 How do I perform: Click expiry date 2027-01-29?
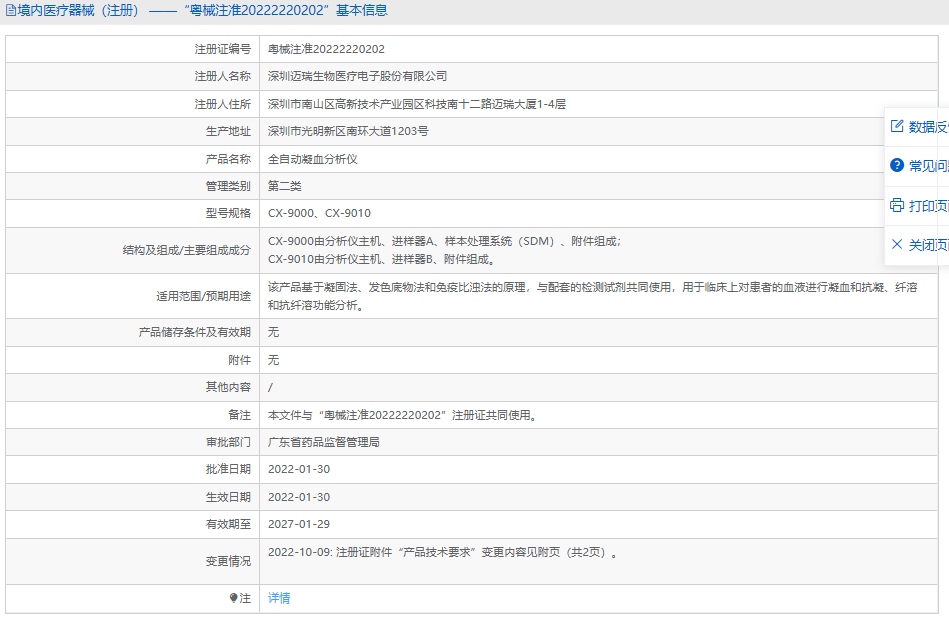(299, 524)
